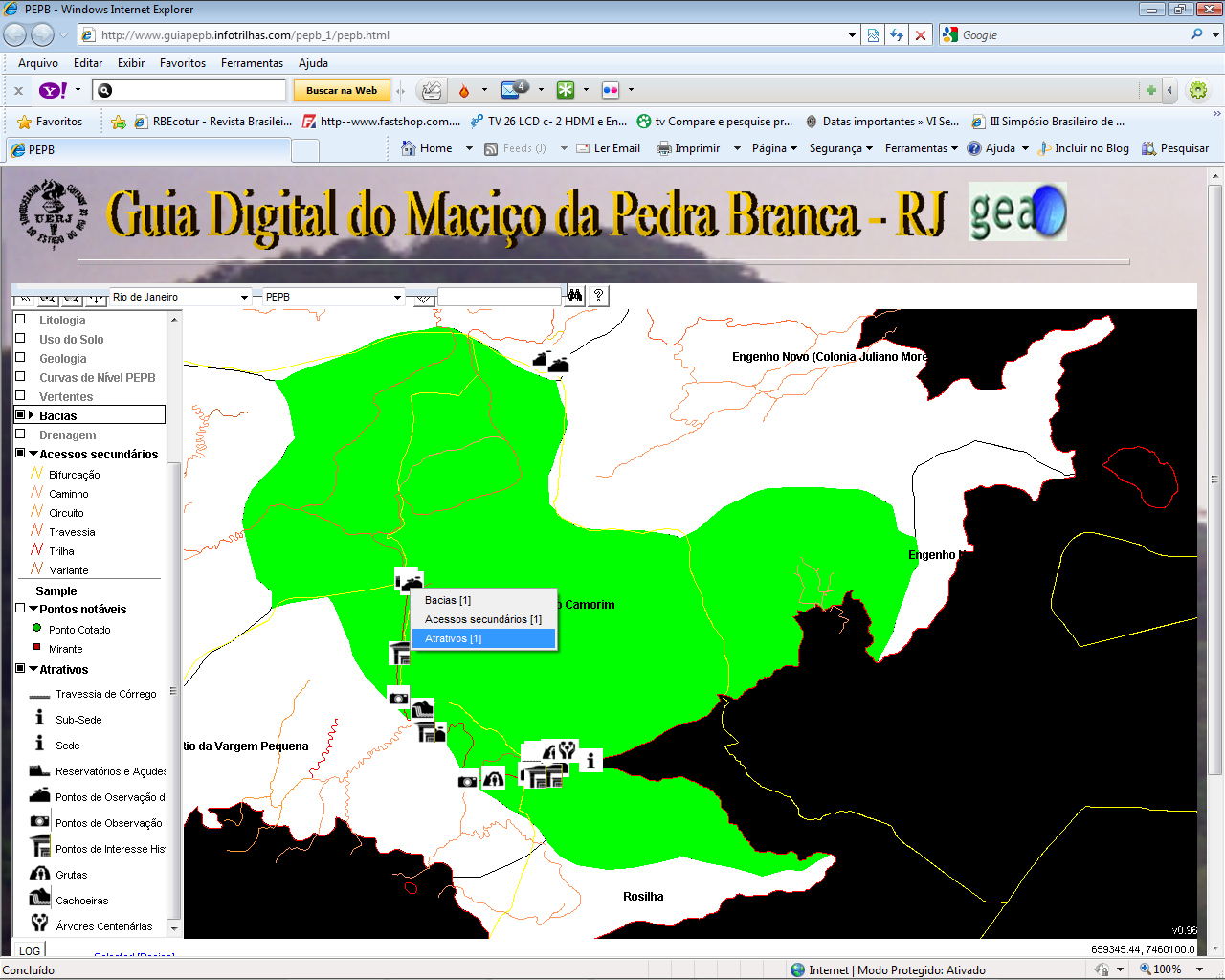Click the gea globe logo
The width and height of the screenshot is (1225, 980).
[x=1017, y=212]
